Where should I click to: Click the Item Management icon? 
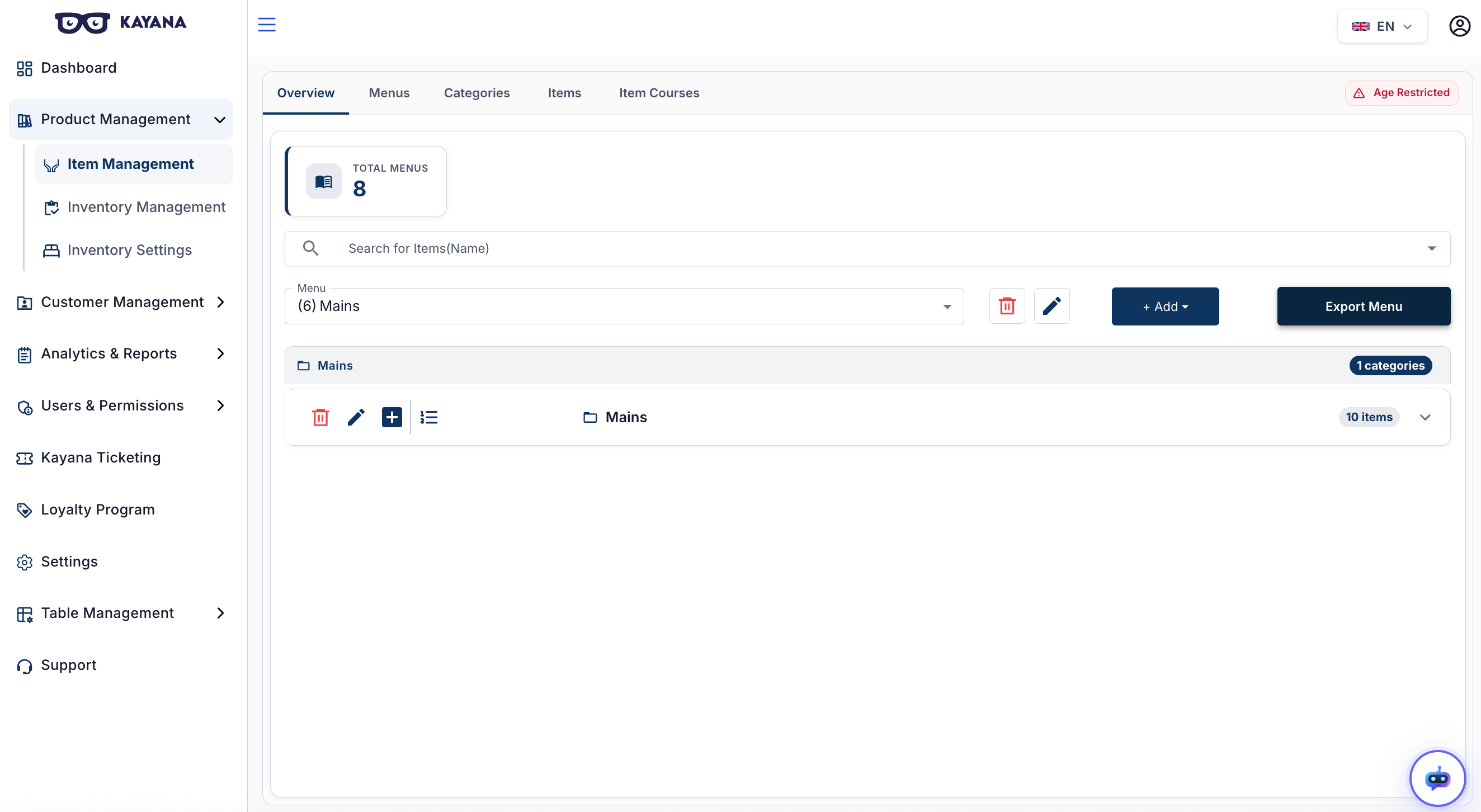pyautogui.click(x=51, y=165)
